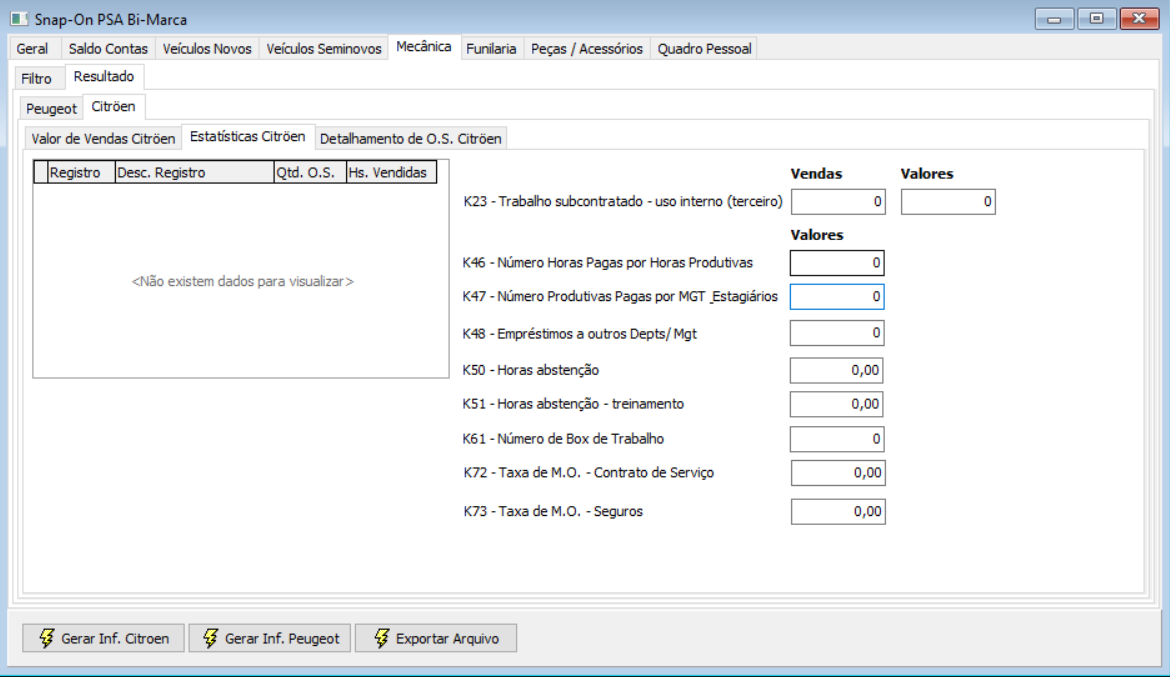
Task: Click the lightning icon on Gerar Inf. Peugeot
Action: (210, 638)
